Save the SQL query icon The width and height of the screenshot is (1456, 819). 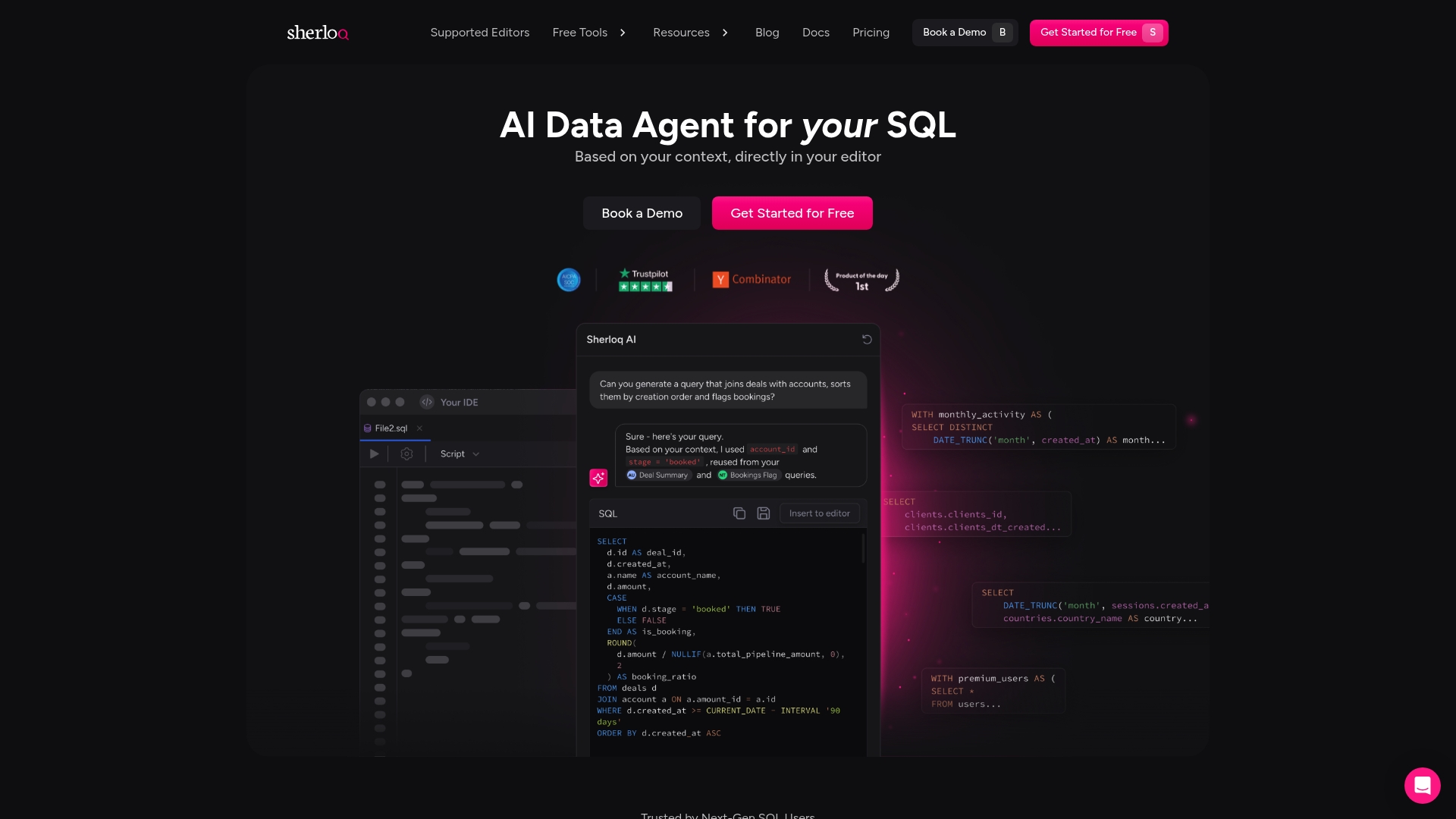click(764, 513)
